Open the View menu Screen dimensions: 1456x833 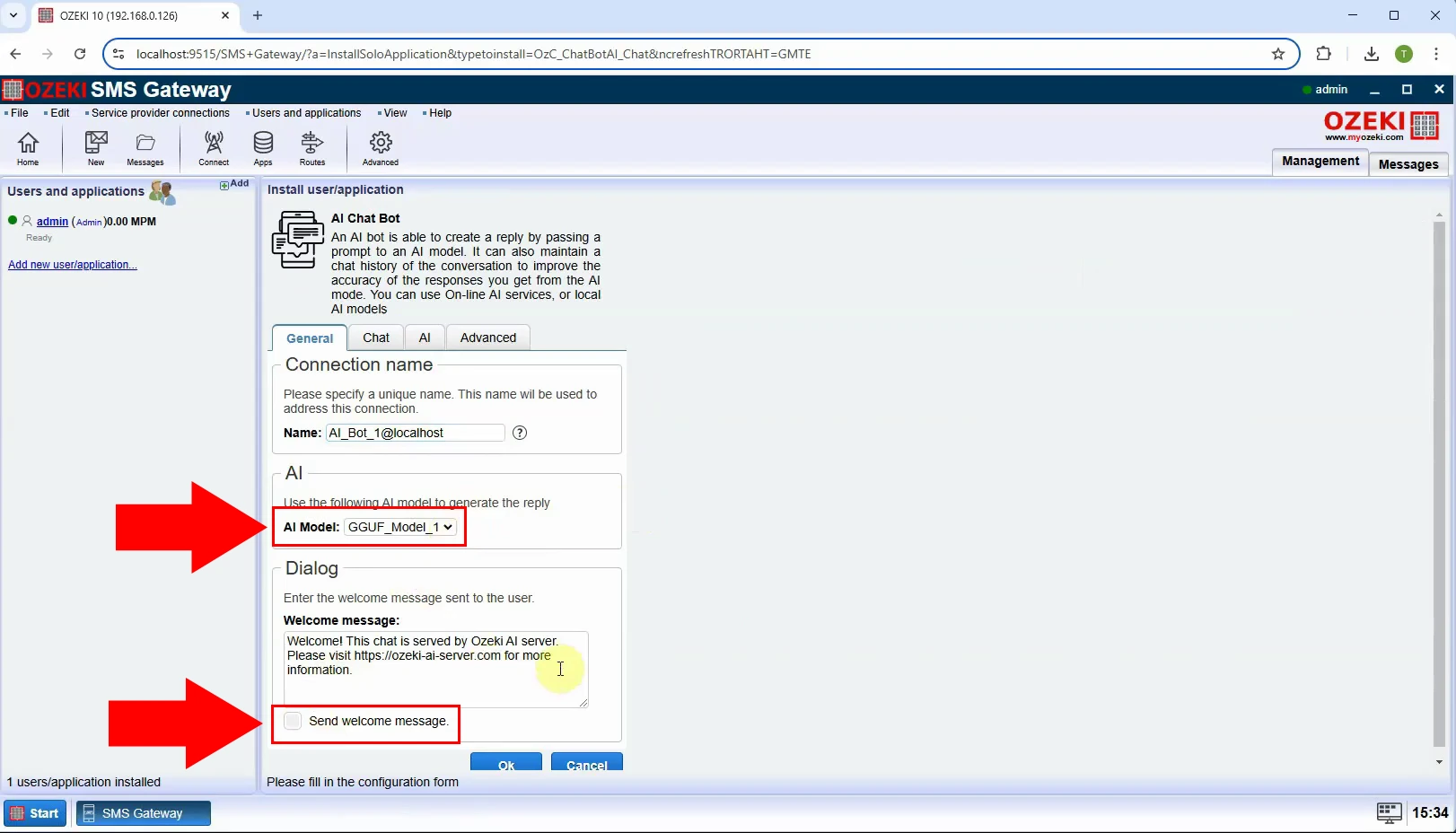[395, 113]
